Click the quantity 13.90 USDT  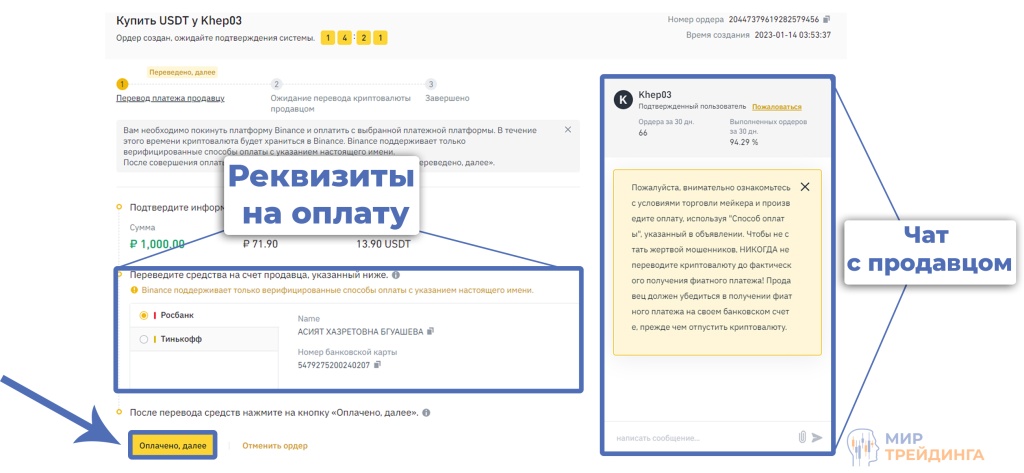pos(383,244)
